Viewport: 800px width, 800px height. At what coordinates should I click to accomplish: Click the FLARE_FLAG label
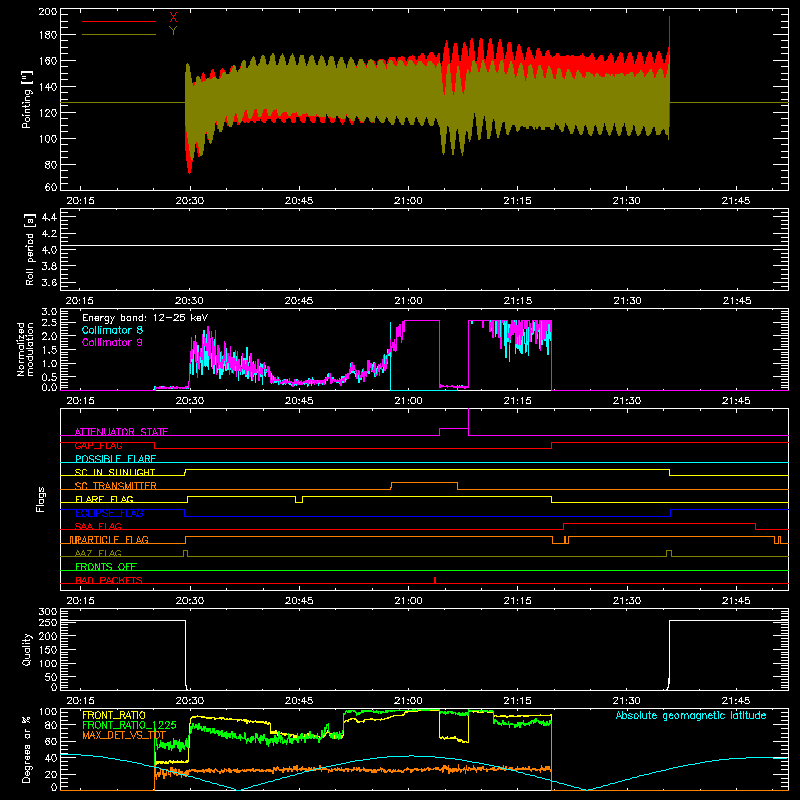(x=104, y=499)
